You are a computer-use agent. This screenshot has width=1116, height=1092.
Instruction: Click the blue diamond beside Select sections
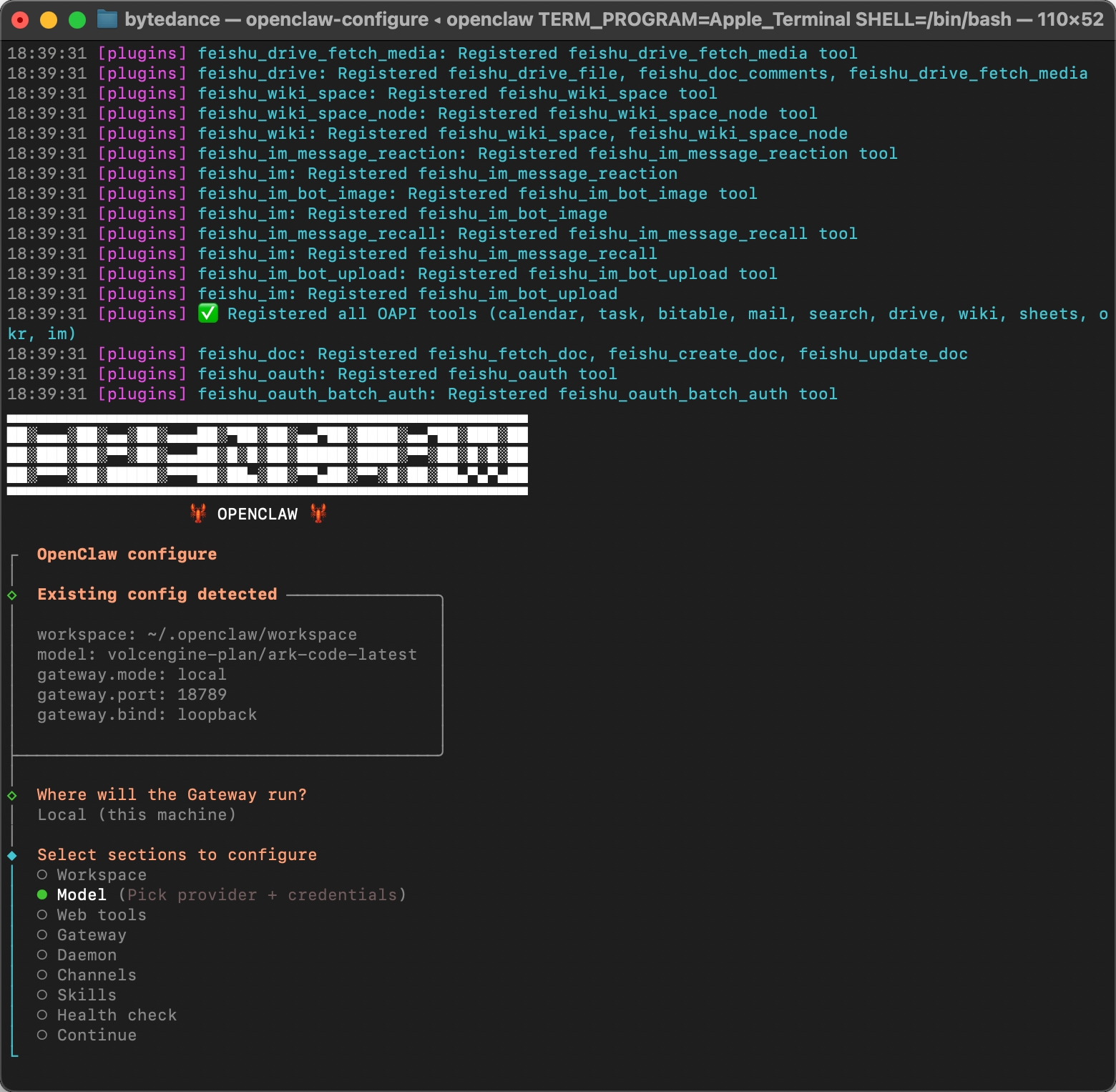[12, 855]
